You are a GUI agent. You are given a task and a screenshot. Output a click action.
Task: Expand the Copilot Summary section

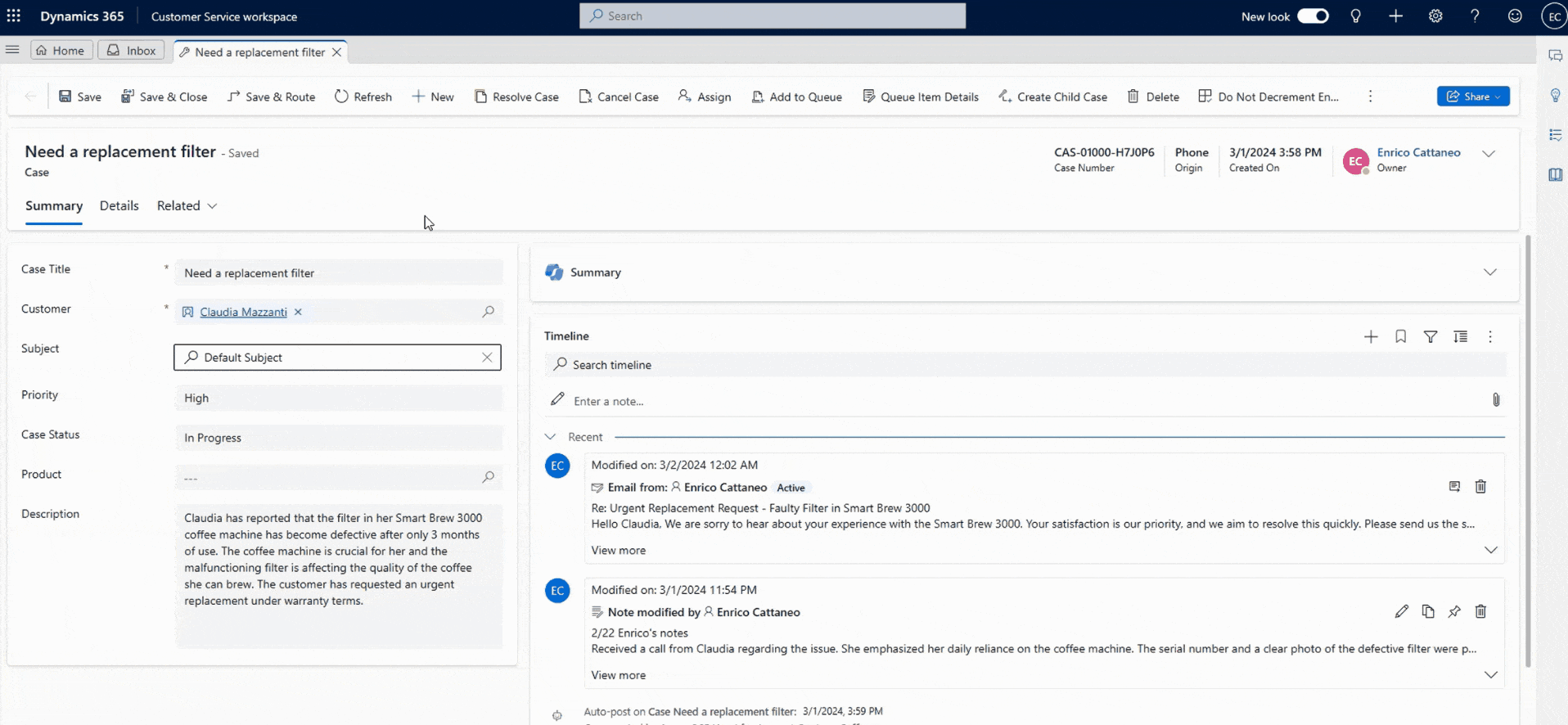[1489, 272]
